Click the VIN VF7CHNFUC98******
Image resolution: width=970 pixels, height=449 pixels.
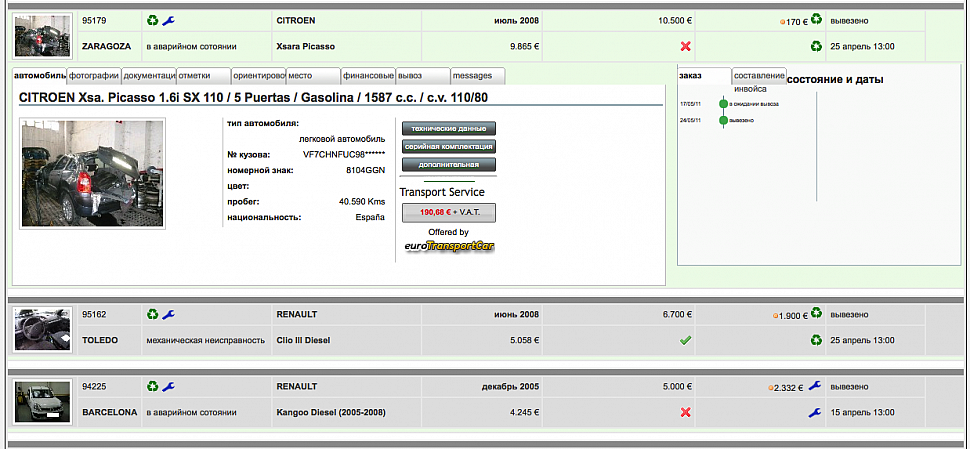click(344, 154)
